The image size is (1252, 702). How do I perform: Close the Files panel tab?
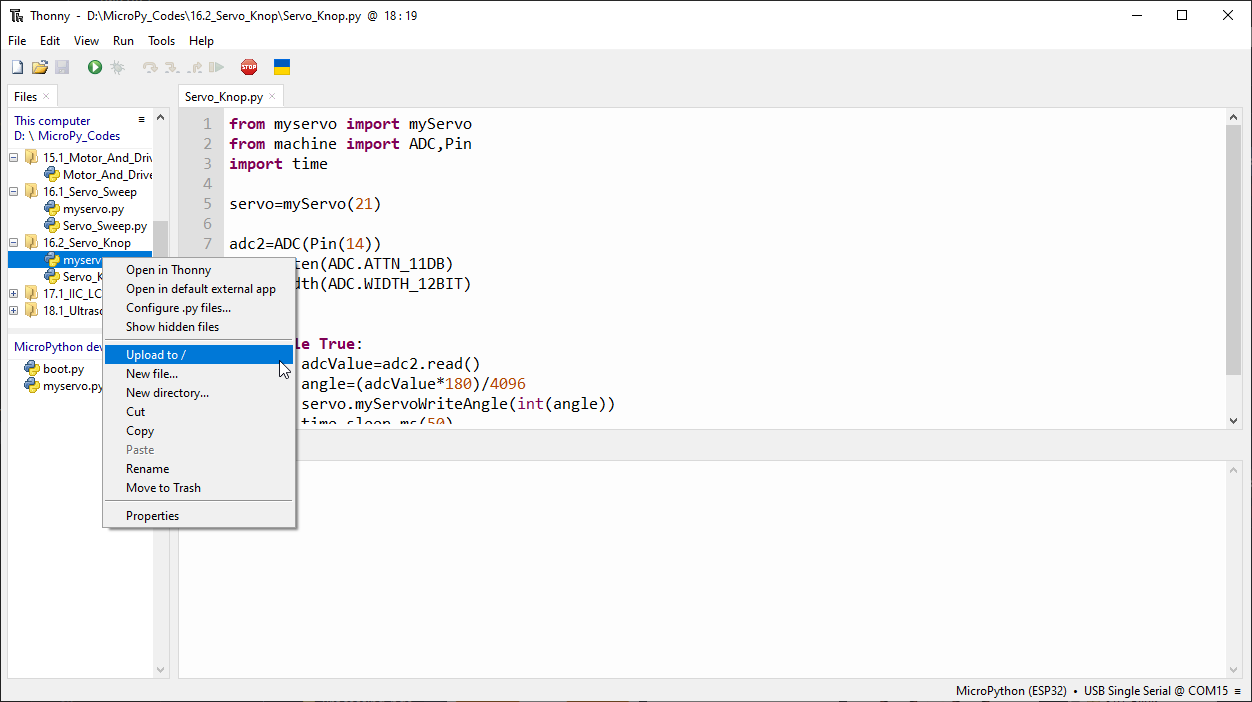tap(46, 97)
